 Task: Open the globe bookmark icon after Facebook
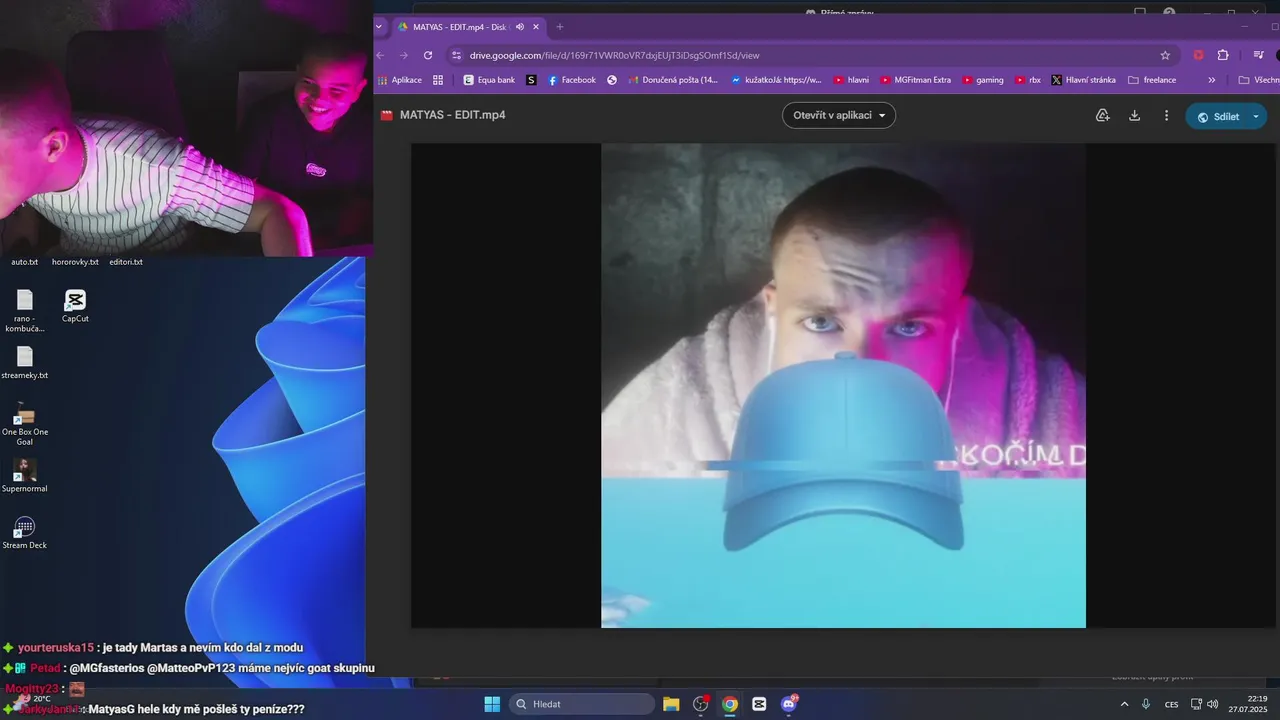[612, 80]
